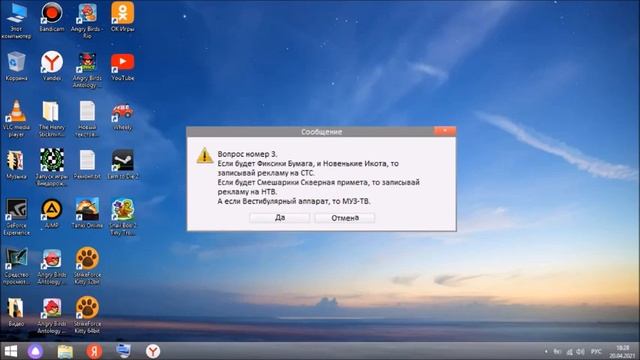Switch input language via РУС indicator

pos(596,351)
